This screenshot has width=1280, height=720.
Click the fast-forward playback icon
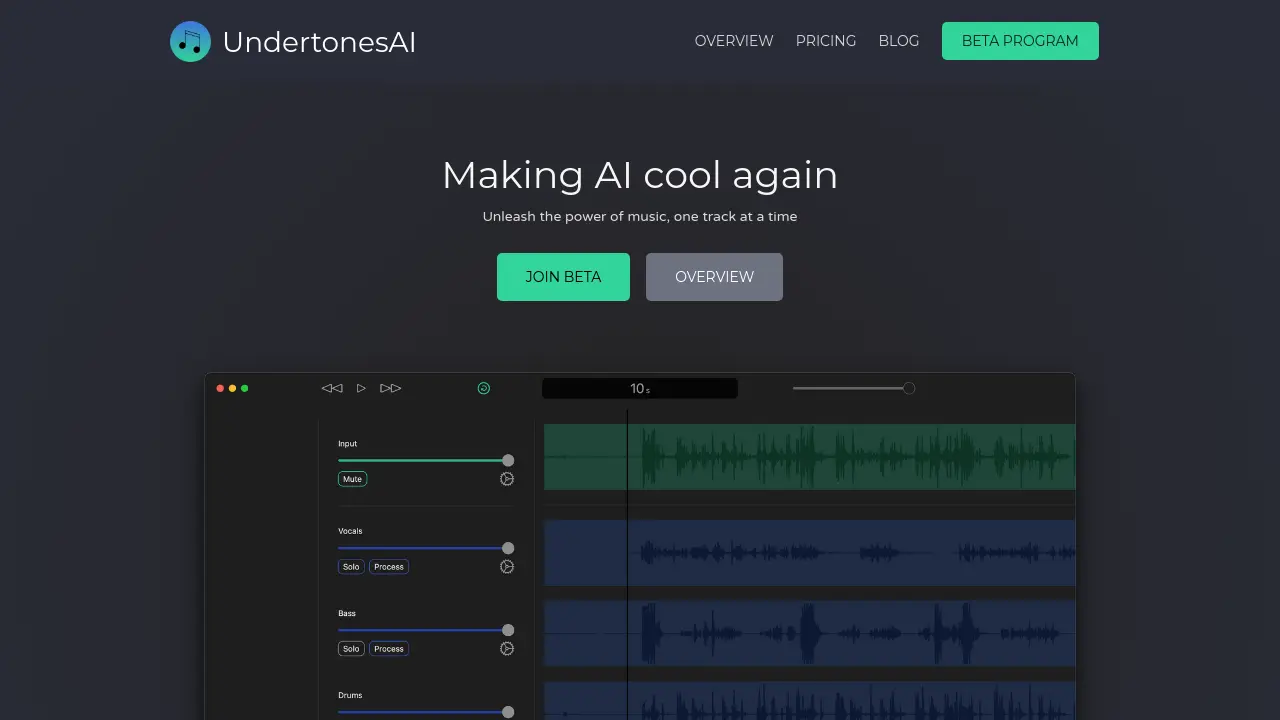[391, 388]
